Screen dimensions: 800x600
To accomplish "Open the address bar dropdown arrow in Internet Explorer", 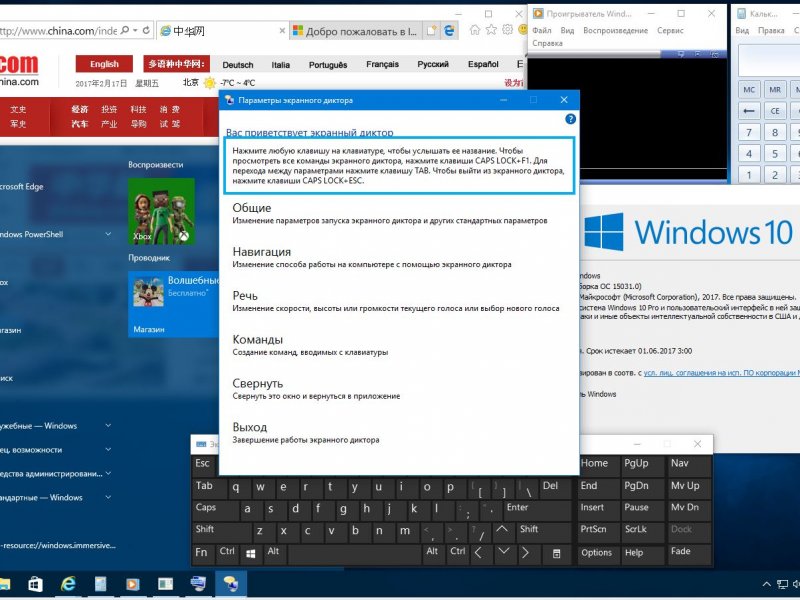I will (x=135, y=31).
